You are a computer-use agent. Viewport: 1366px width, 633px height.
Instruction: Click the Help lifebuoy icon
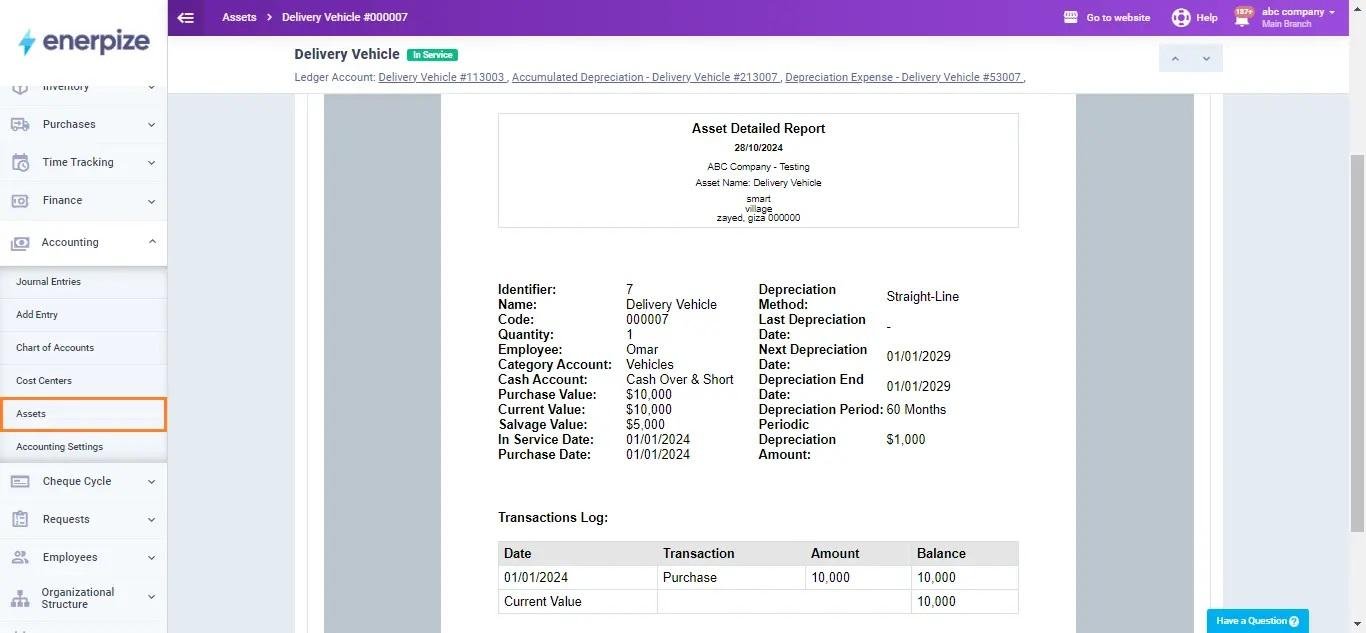tap(1181, 17)
